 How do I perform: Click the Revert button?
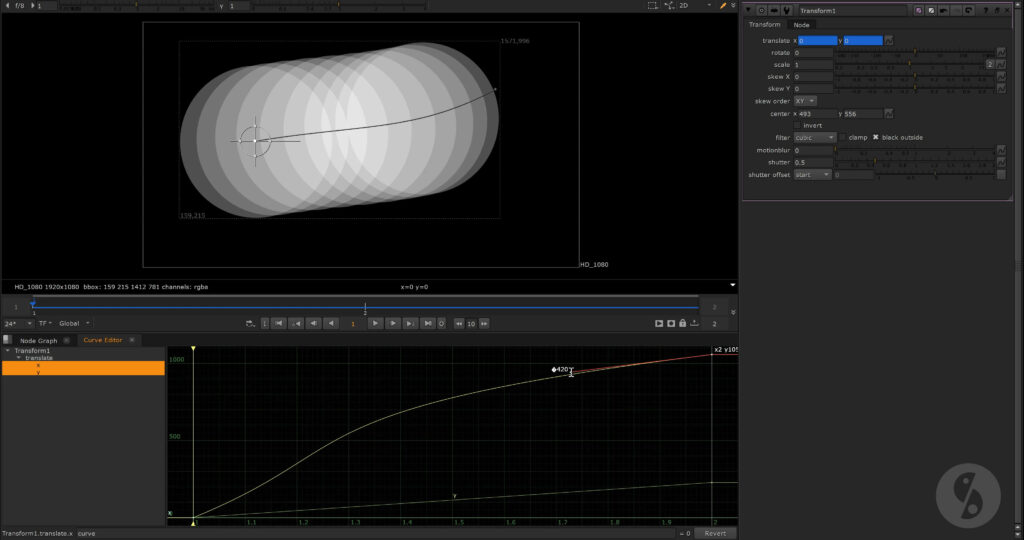pos(715,533)
